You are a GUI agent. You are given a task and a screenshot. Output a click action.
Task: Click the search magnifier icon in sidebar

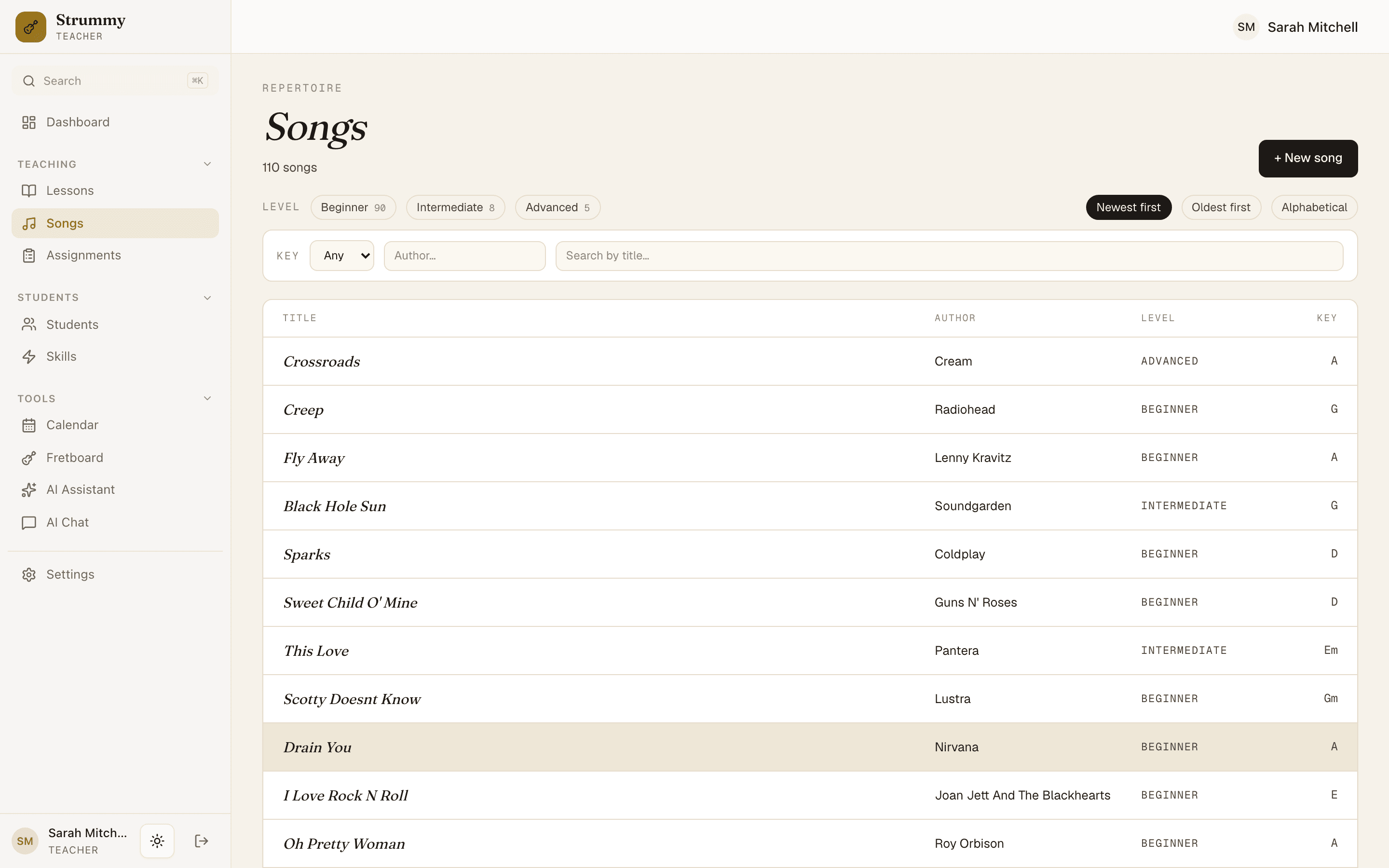point(29,81)
